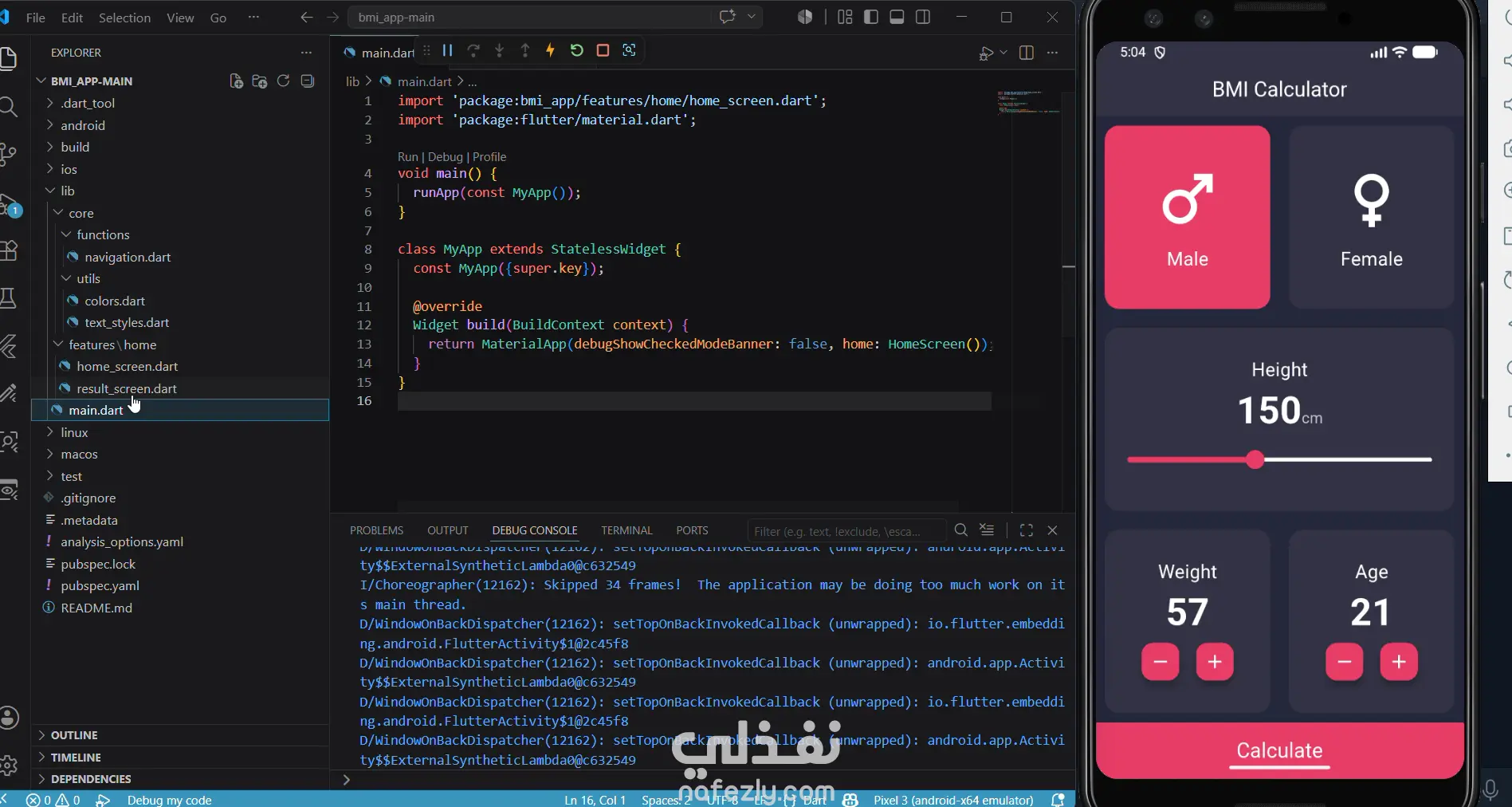Expand the build folder

75,147
